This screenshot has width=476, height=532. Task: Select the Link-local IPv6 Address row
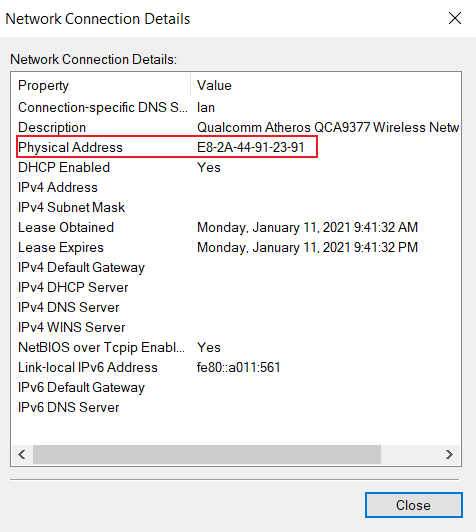(236, 367)
